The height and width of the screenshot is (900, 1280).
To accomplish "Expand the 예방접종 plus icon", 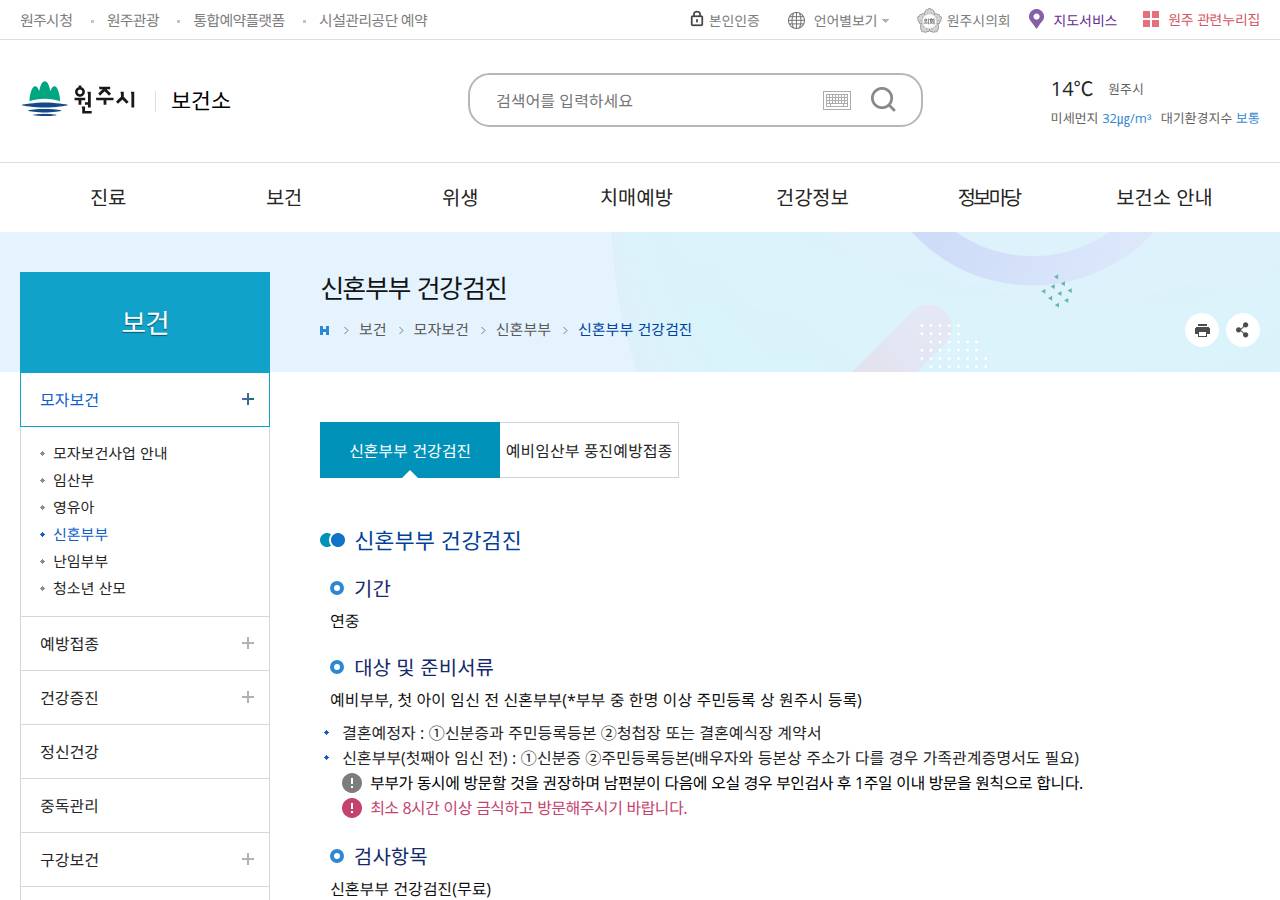I will tap(248, 643).
